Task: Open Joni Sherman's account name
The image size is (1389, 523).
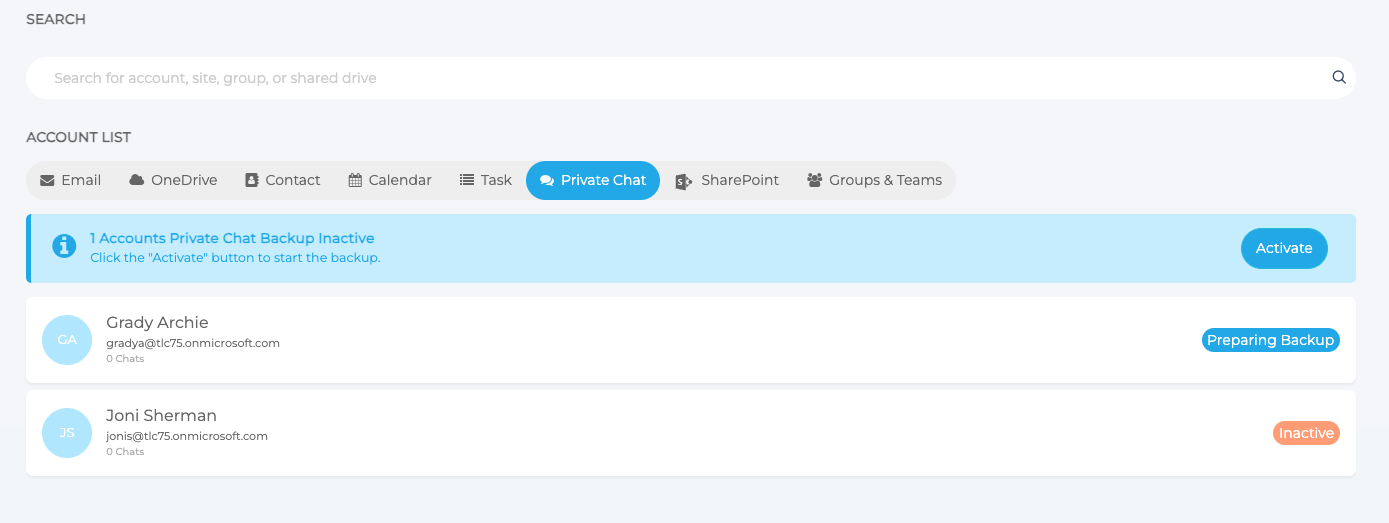Action: [x=161, y=415]
